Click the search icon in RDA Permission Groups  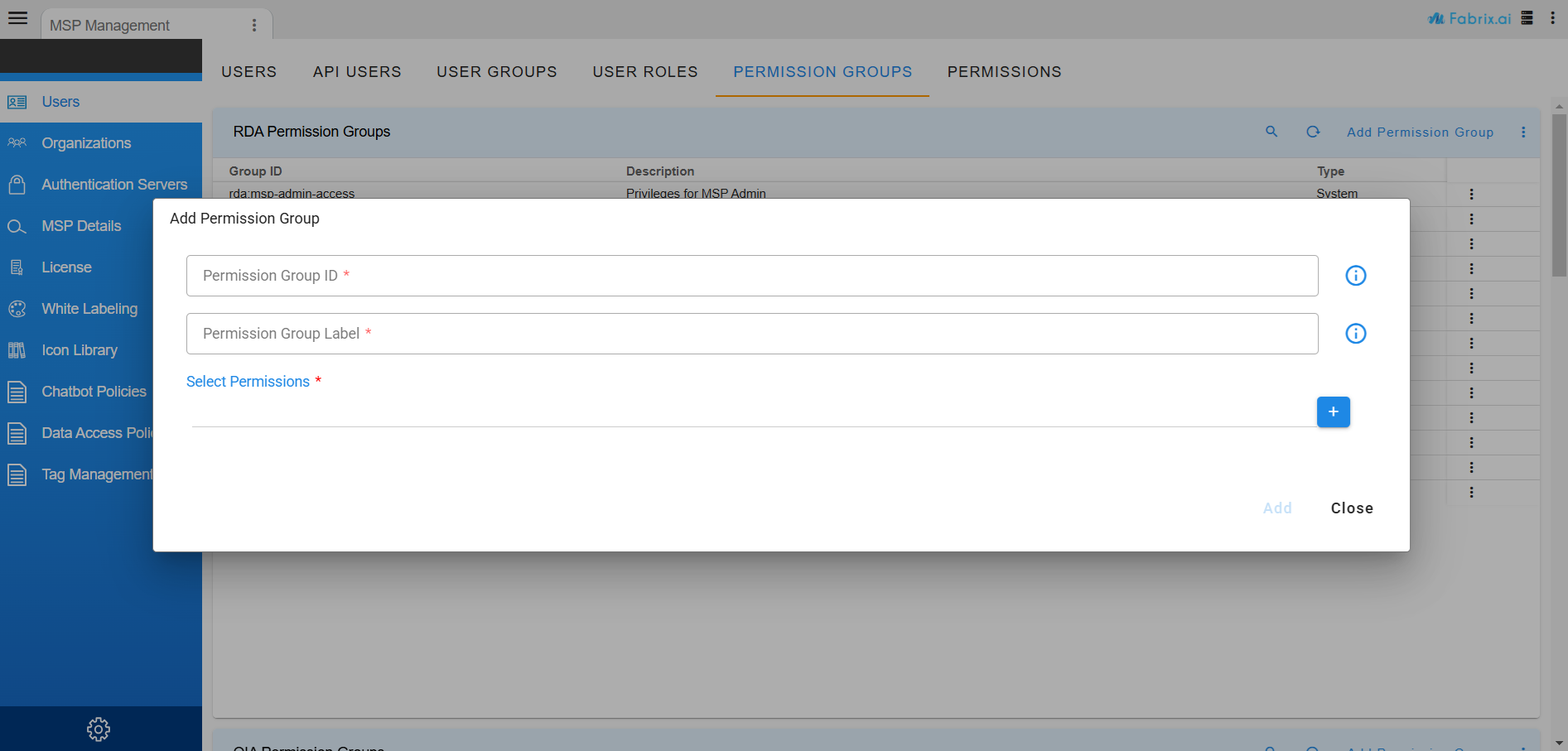click(1272, 132)
